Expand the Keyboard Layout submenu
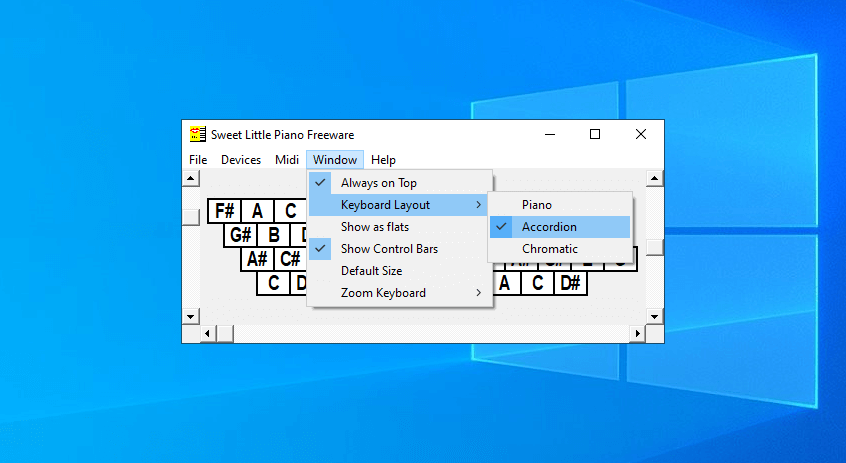Viewport: 846px width, 463px height. (400, 205)
